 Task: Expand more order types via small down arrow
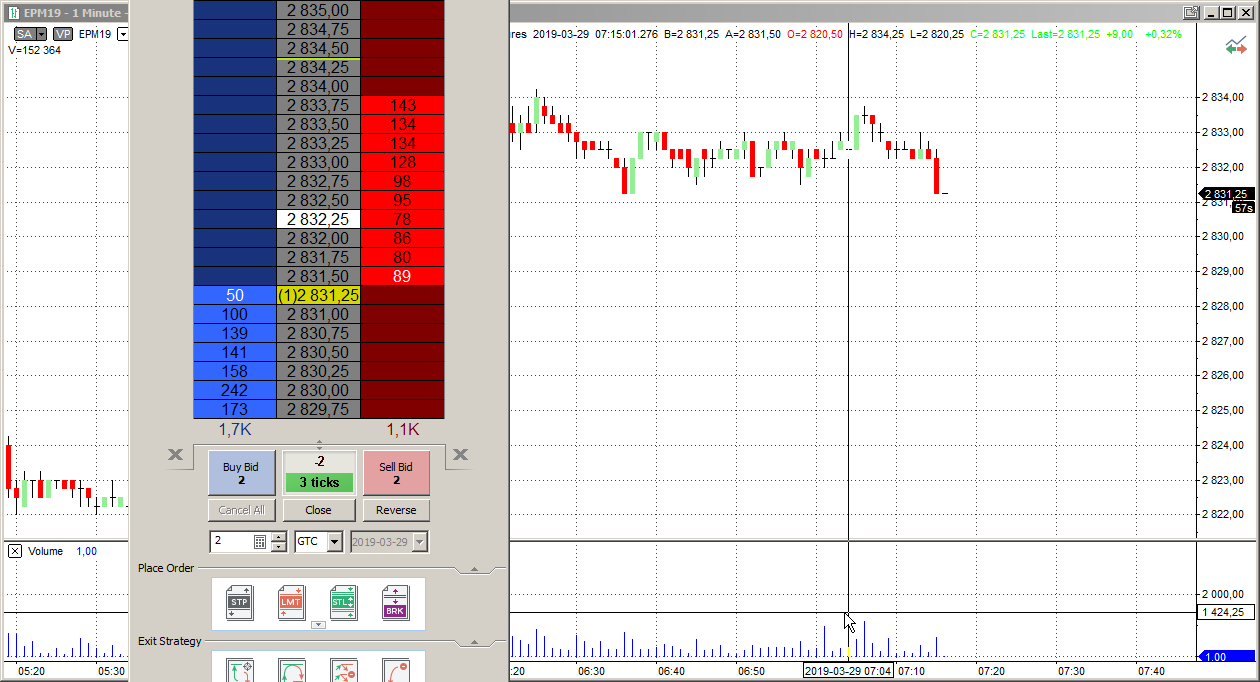(x=319, y=625)
